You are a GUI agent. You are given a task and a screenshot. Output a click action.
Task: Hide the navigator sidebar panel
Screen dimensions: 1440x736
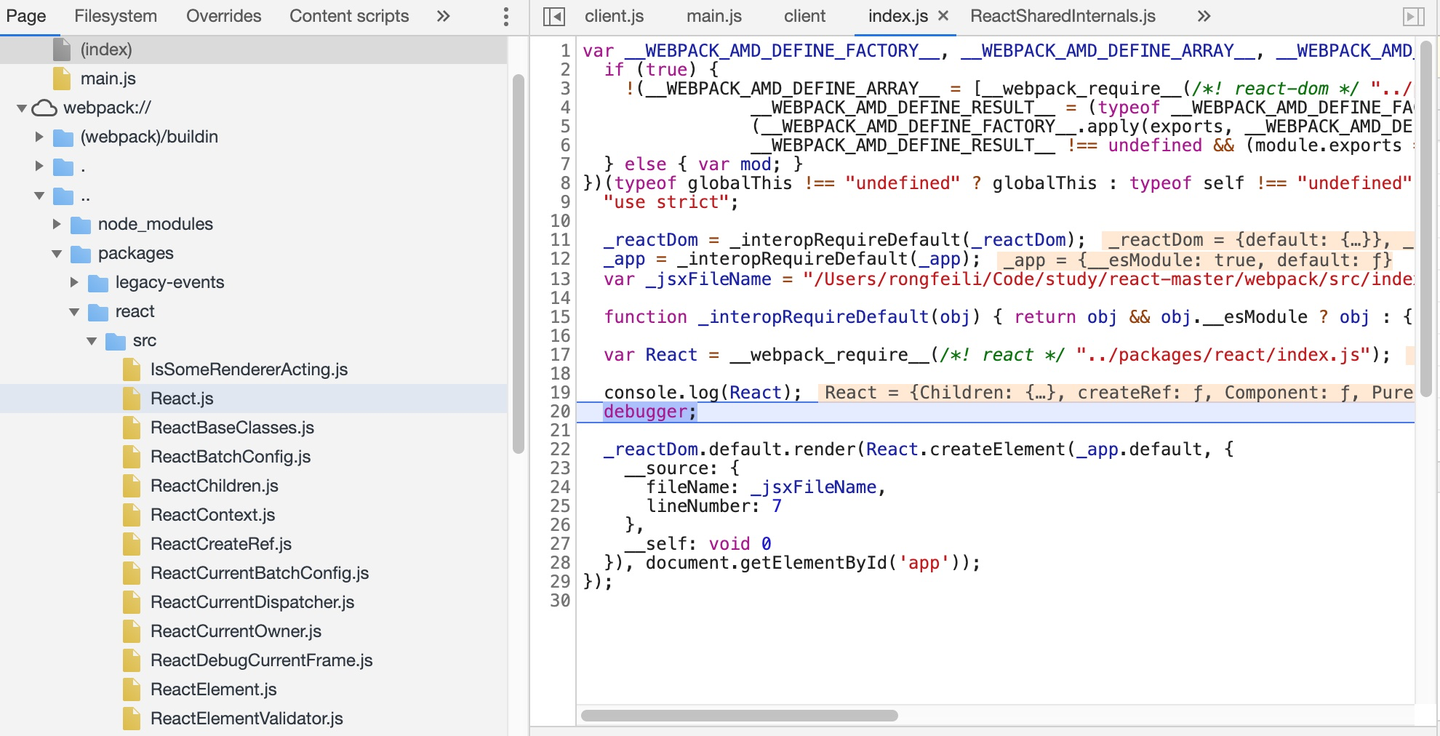pyautogui.click(x=552, y=16)
